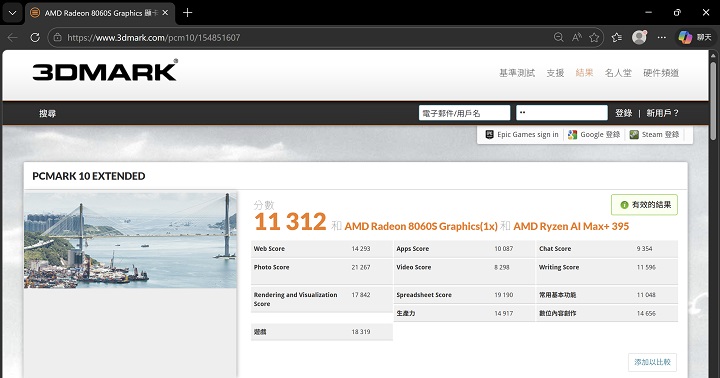The height and width of the screenshot is (378, 720).
Task: Click the Video Score value 8 298
Action: click(502, 267)
